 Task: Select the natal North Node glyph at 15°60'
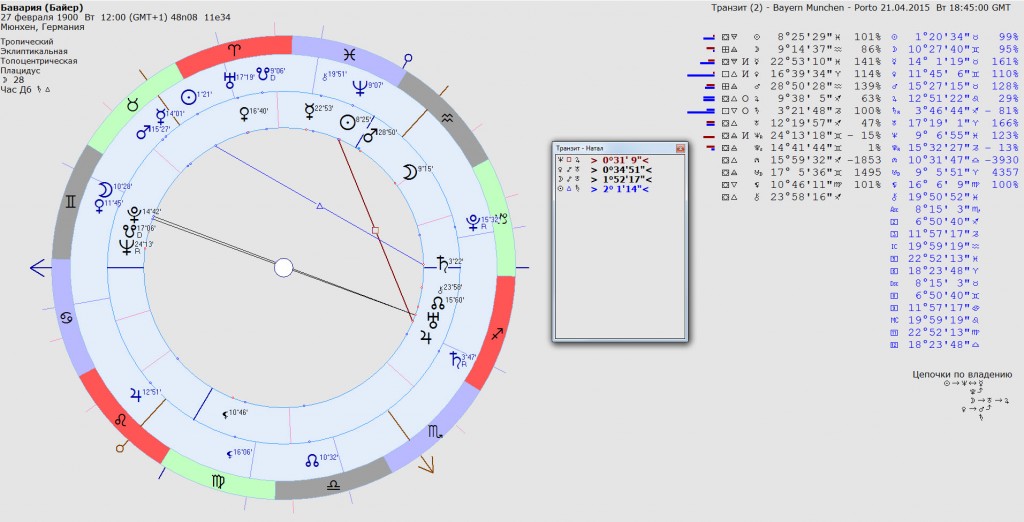438,304
